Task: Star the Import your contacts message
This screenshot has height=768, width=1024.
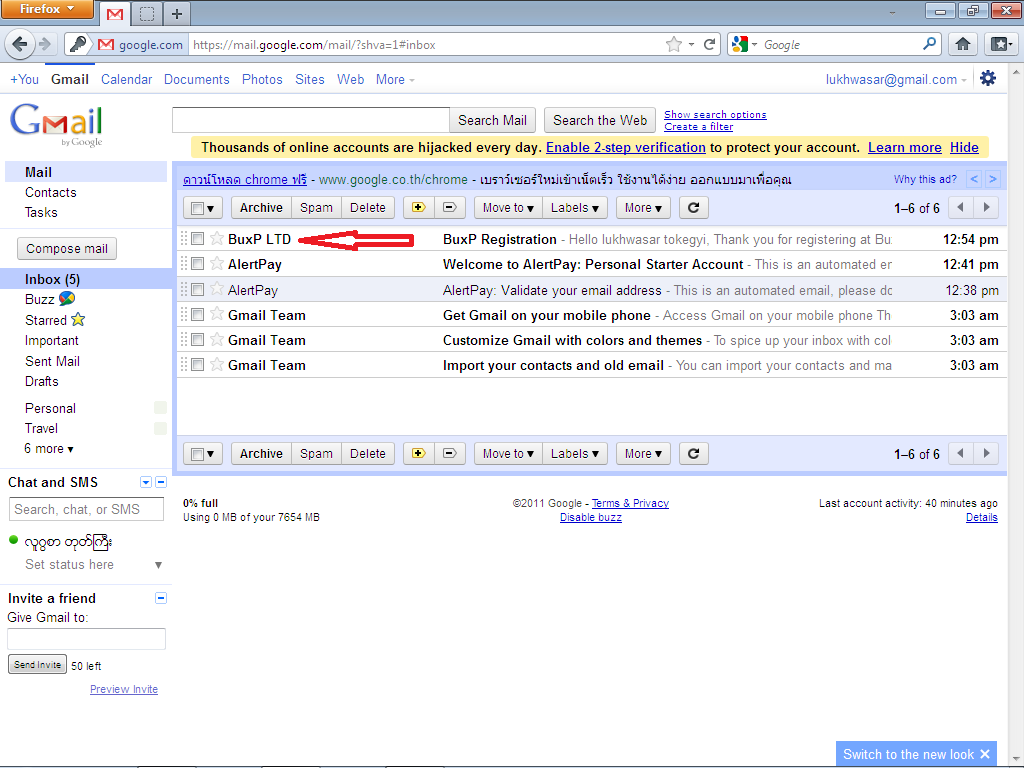Action: (x=217, y=364)
